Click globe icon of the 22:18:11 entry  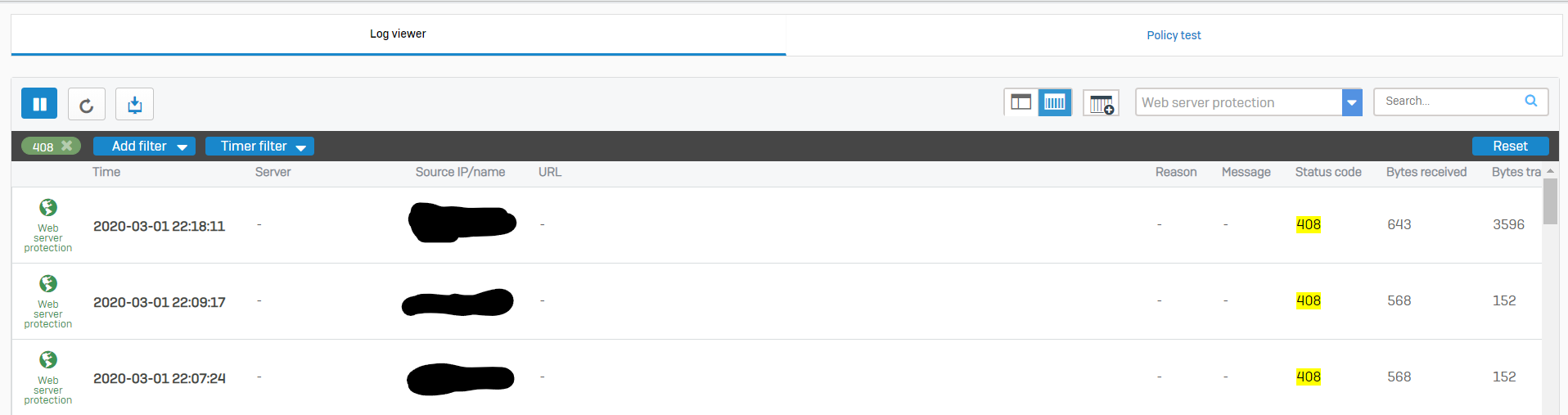(x=48, y=207)
